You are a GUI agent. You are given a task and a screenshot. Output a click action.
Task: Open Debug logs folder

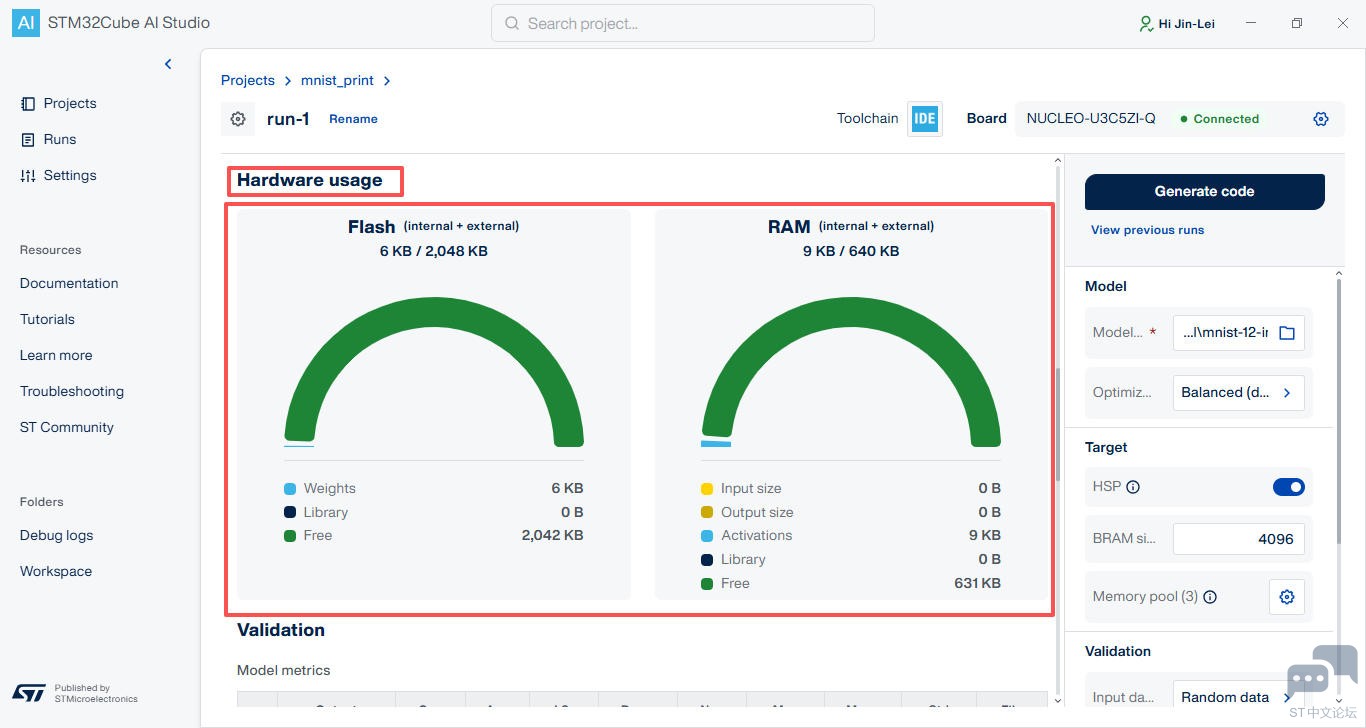pyautogui.click(x=56, y=535)
